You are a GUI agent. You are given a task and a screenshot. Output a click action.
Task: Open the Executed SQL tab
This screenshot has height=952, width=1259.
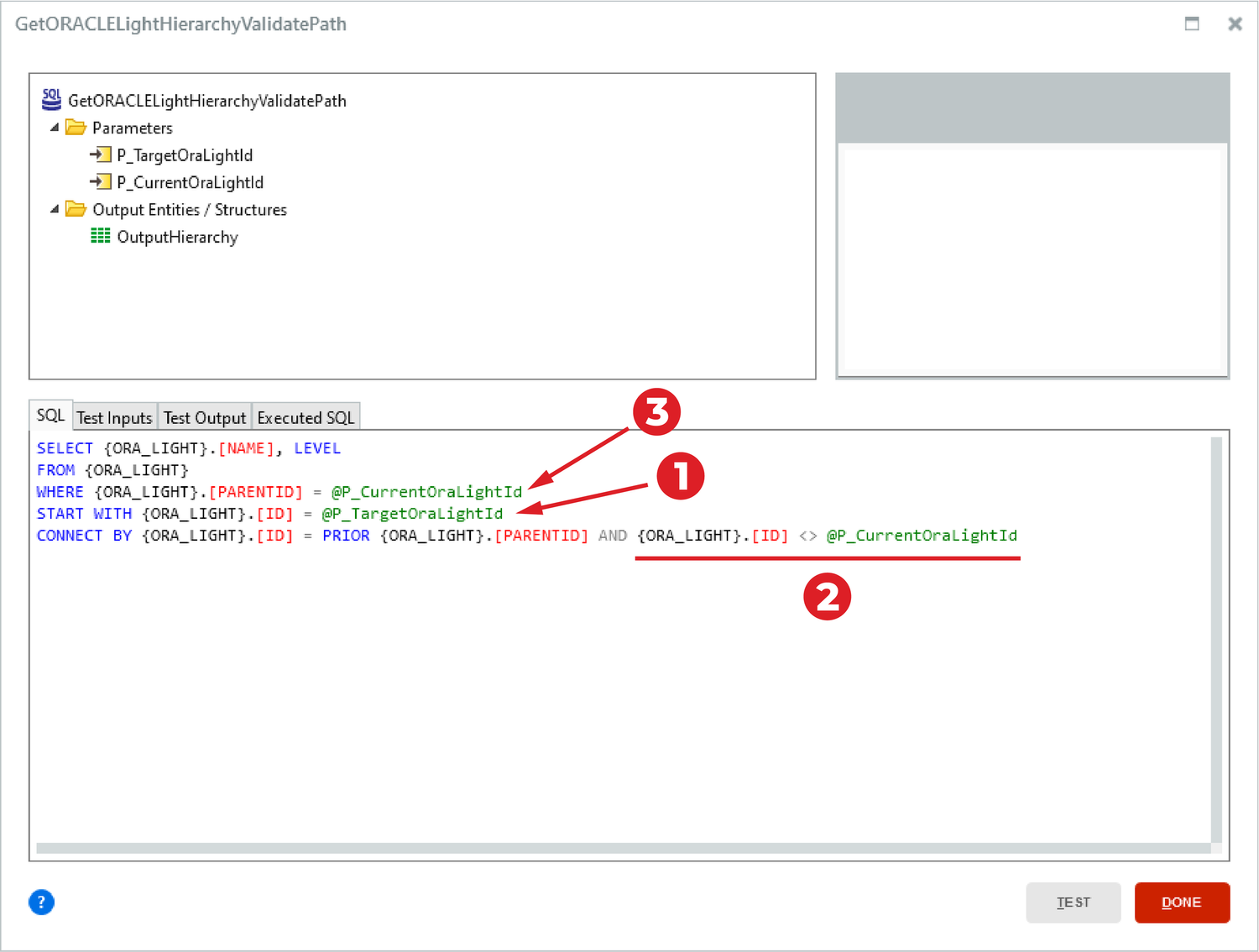pos(306,416)
